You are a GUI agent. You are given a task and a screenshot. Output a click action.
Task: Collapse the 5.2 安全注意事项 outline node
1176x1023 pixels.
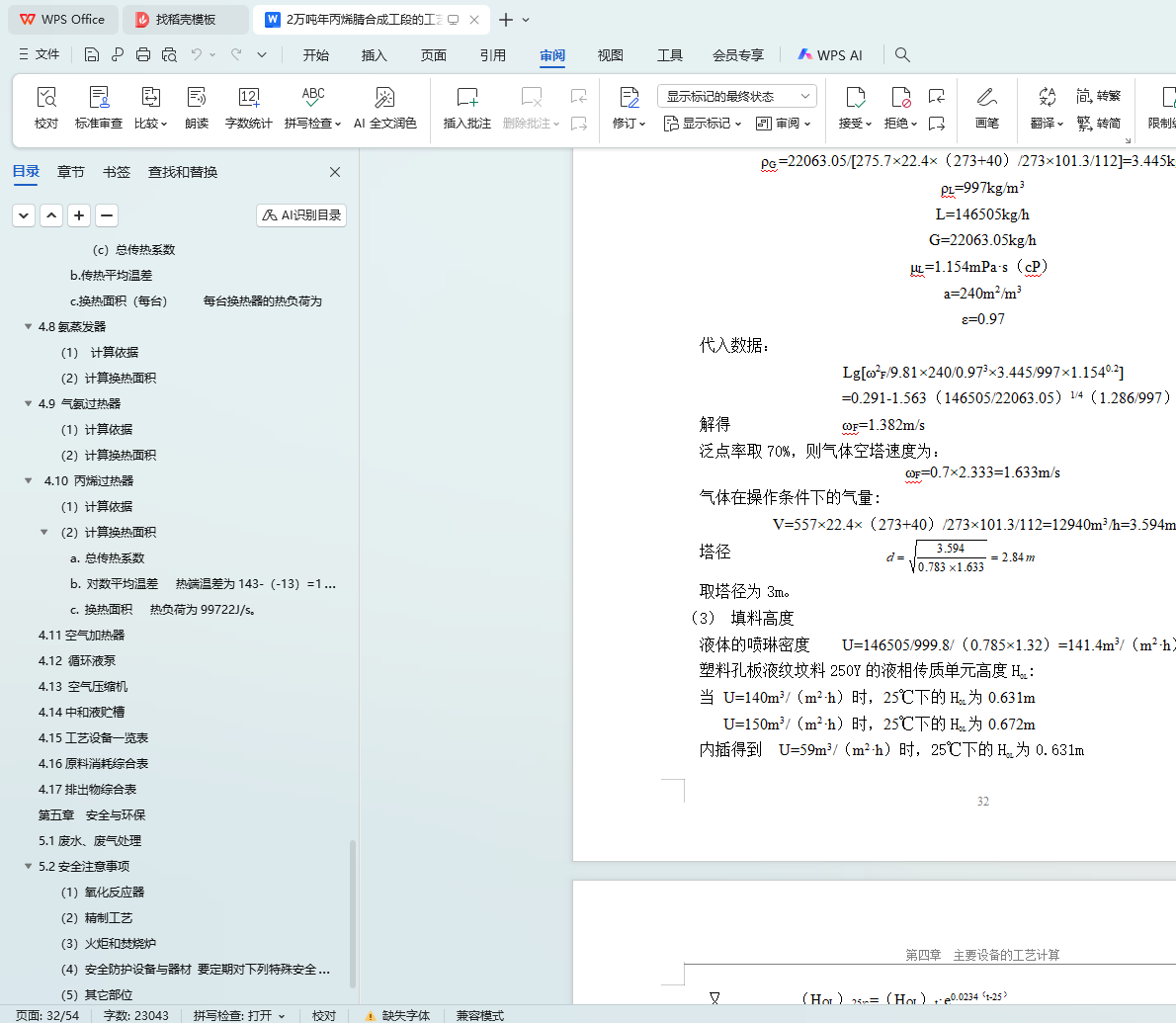click(28, 866)
